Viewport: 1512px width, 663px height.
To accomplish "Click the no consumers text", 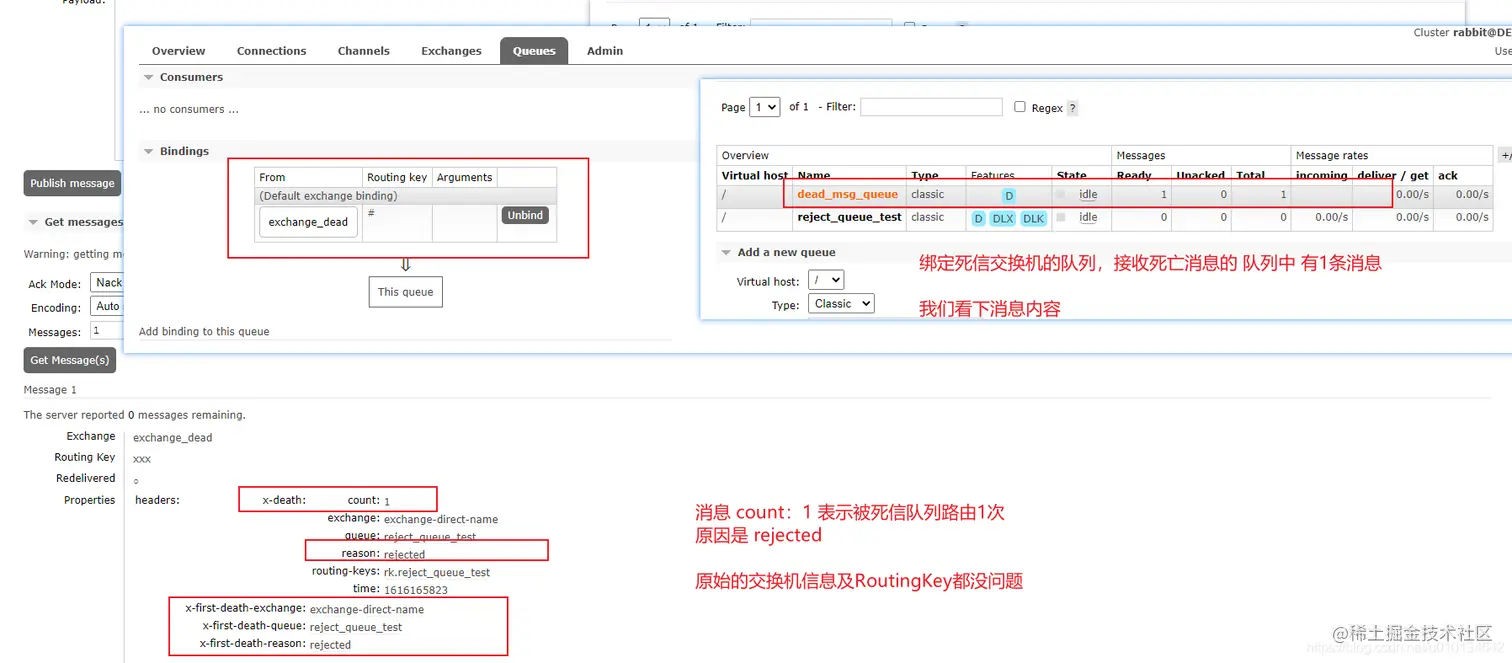I will (189, 110).
